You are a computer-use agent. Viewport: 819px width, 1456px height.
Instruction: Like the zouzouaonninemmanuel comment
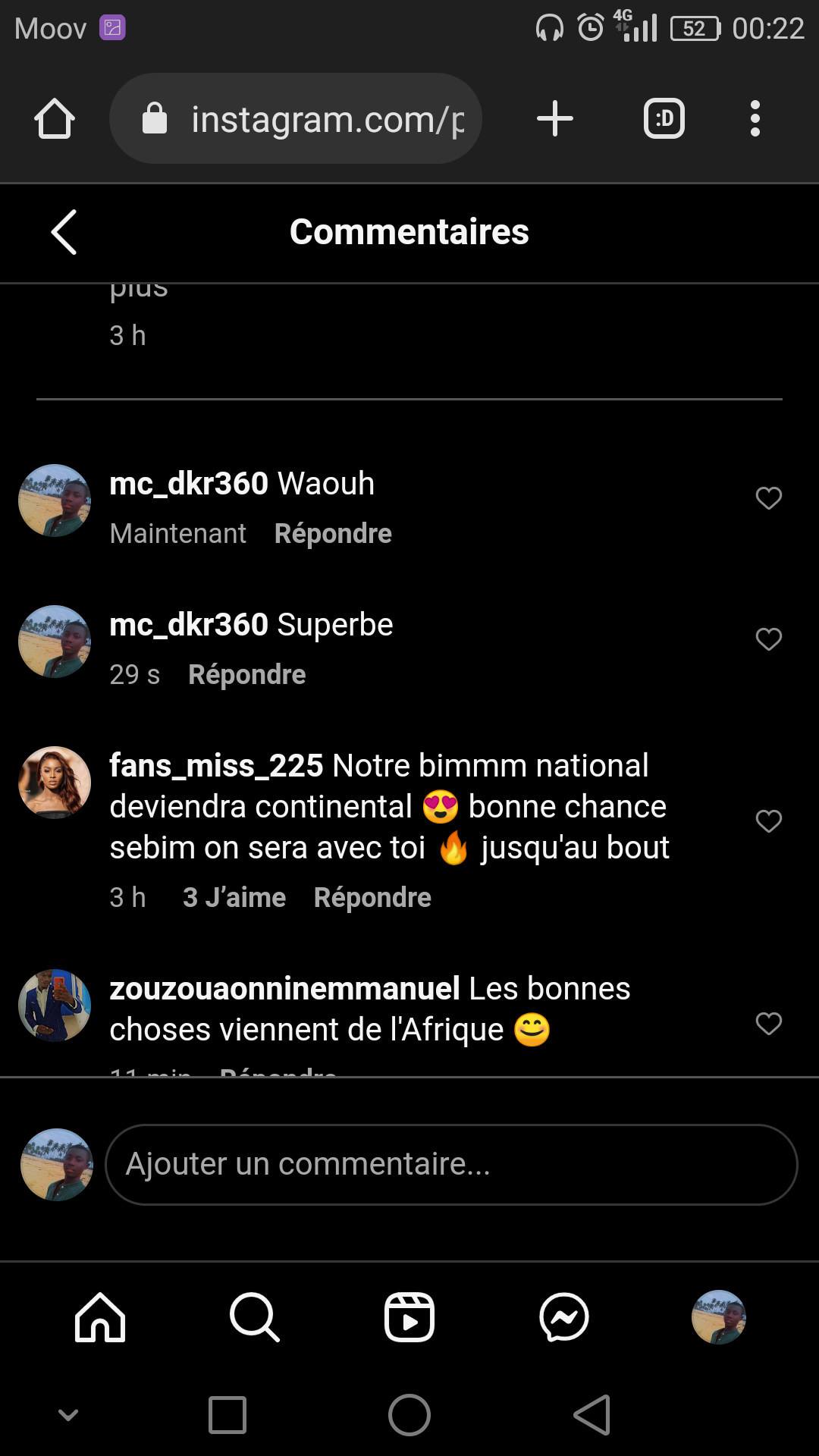[x=769, y=1024]
